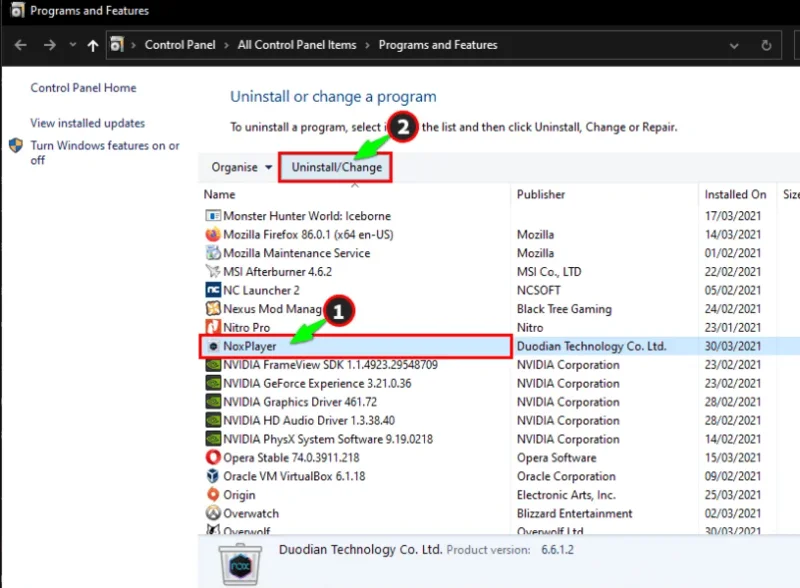The height and width of the screenshot is (588, 800).
Task: Click the Forward navigation arrow
Action: [49, 45]
